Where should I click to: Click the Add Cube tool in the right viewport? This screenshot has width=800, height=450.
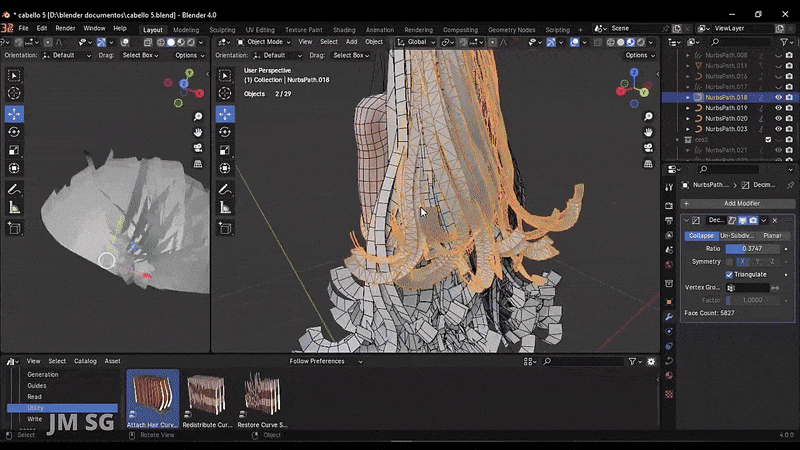point(224,227)
